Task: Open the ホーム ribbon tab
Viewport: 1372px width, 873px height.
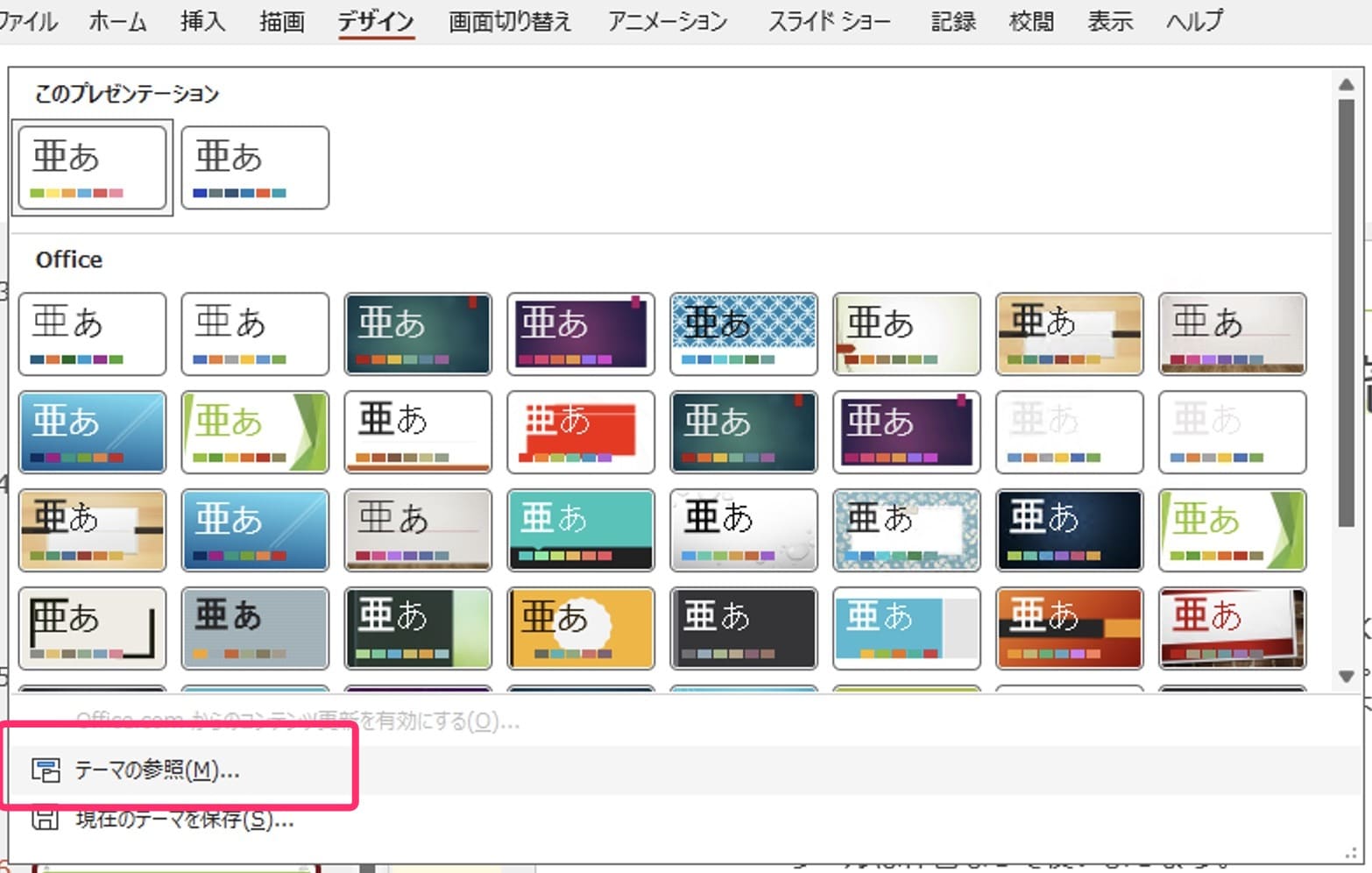Action: click(117, 21)
